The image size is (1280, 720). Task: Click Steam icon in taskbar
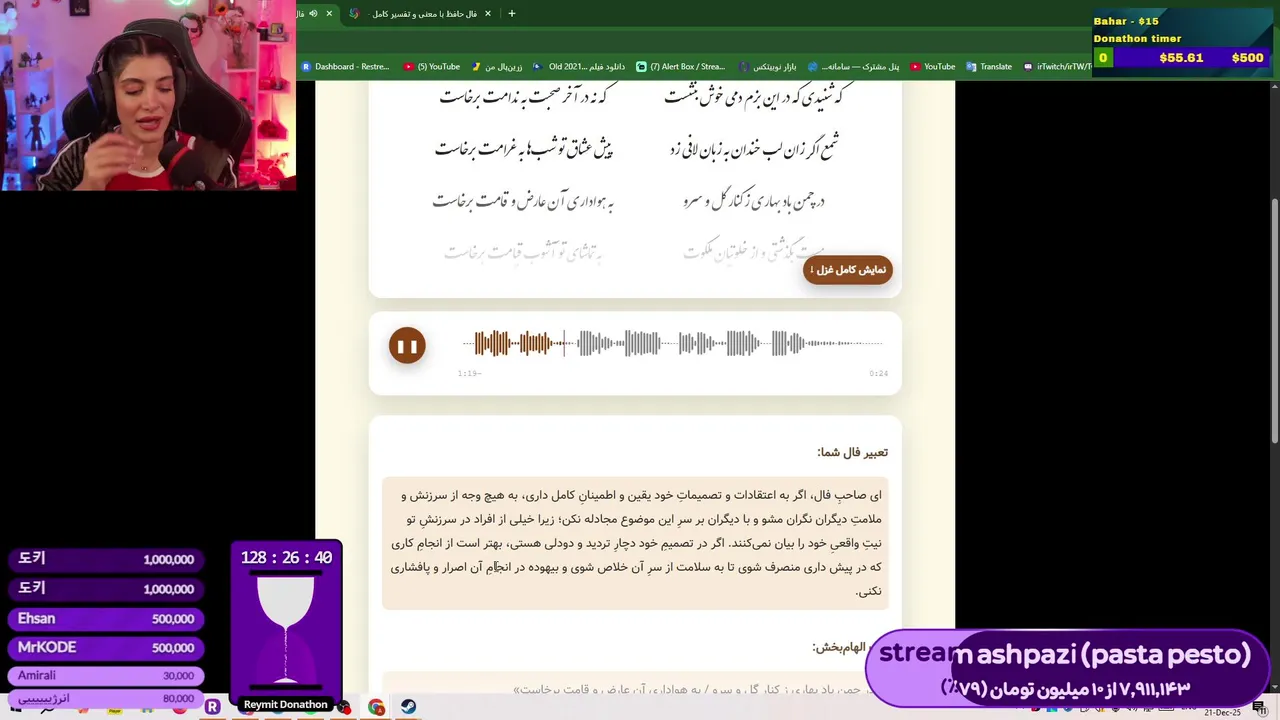408,707
